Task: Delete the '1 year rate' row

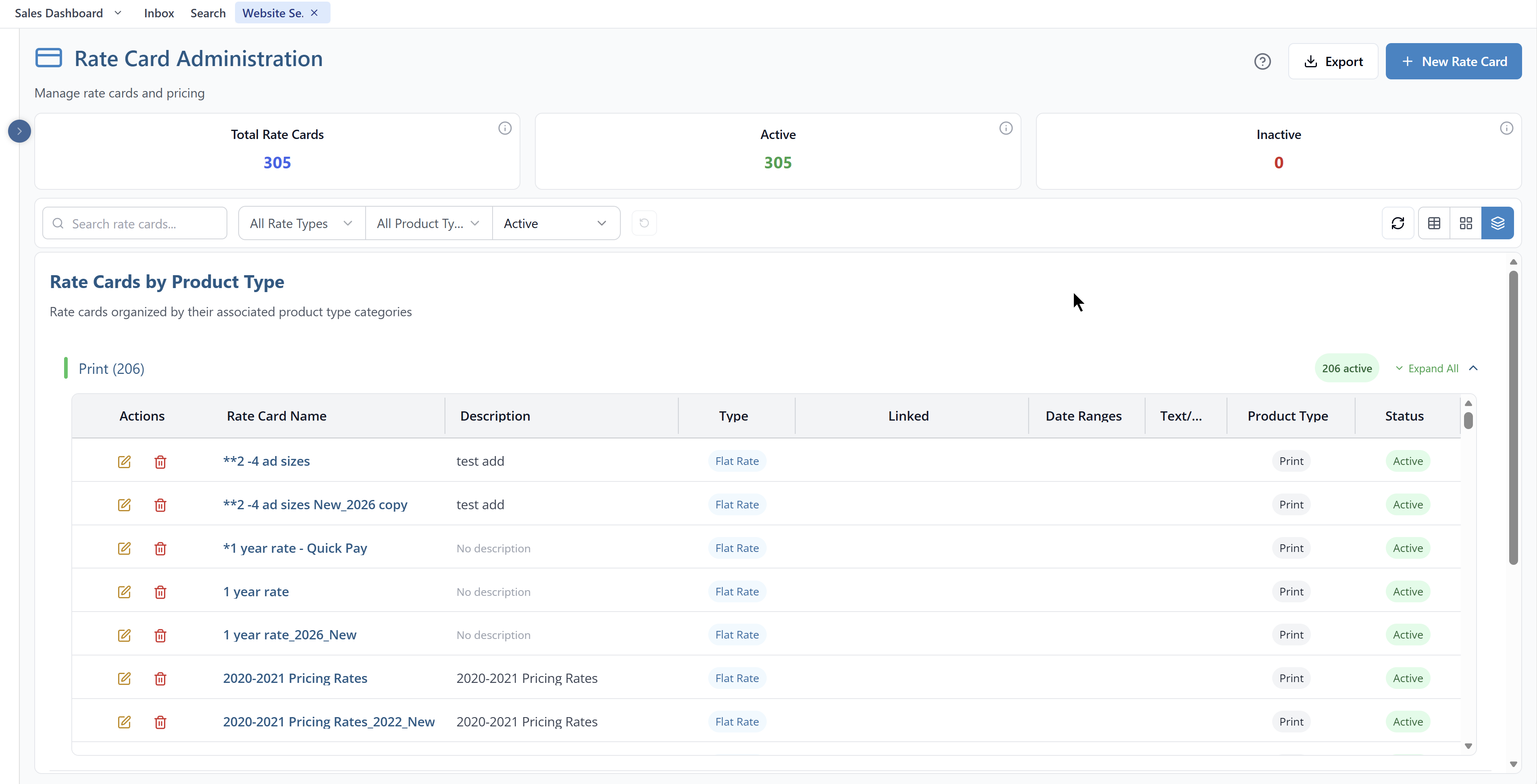Action: (x=160, y=592)
